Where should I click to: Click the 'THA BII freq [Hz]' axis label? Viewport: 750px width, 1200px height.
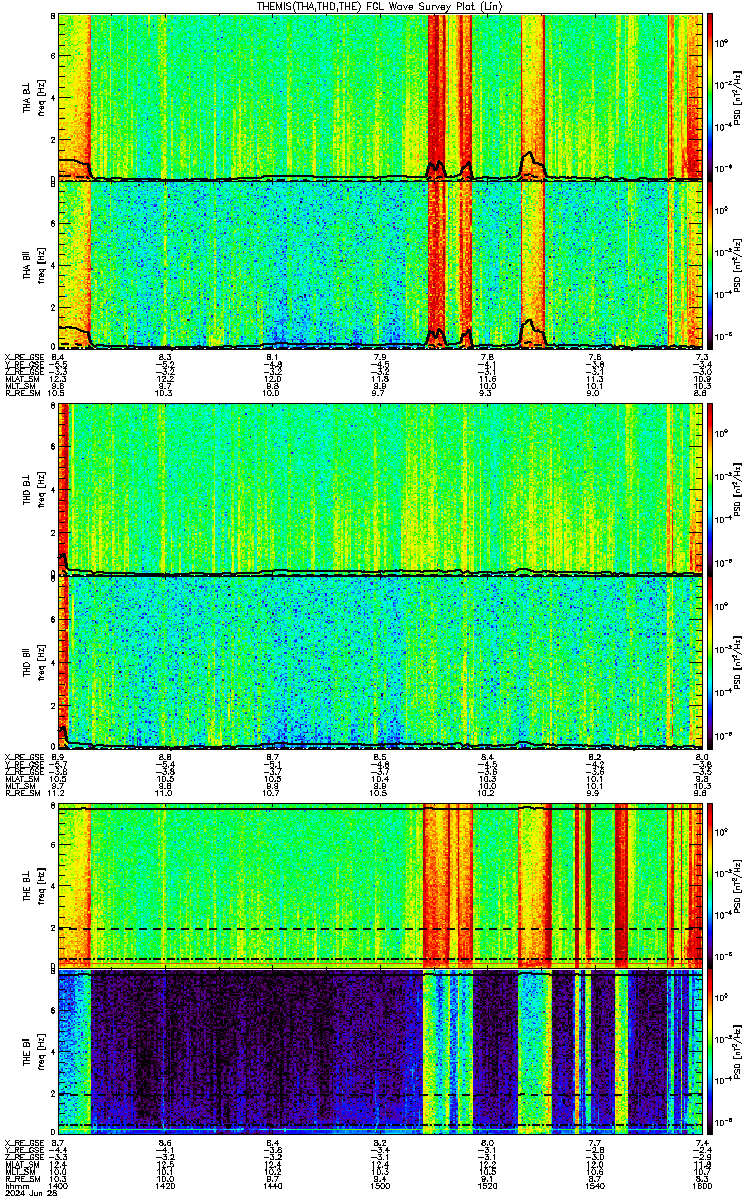[x=35, y=264]
